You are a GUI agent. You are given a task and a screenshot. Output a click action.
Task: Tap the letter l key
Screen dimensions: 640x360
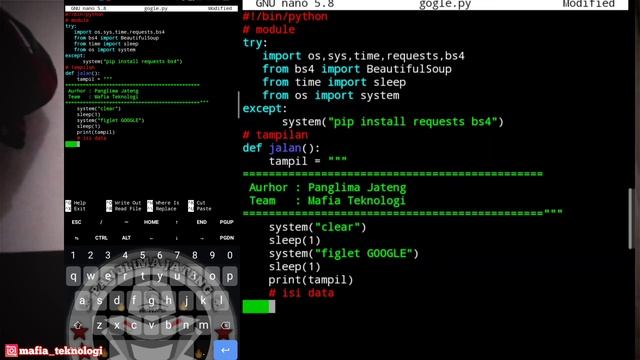pos(221,301)
